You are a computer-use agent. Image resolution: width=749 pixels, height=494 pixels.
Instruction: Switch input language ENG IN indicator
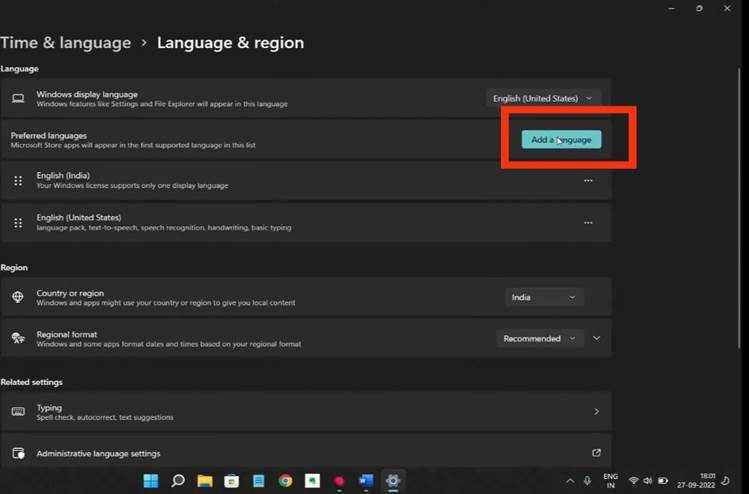610,481
